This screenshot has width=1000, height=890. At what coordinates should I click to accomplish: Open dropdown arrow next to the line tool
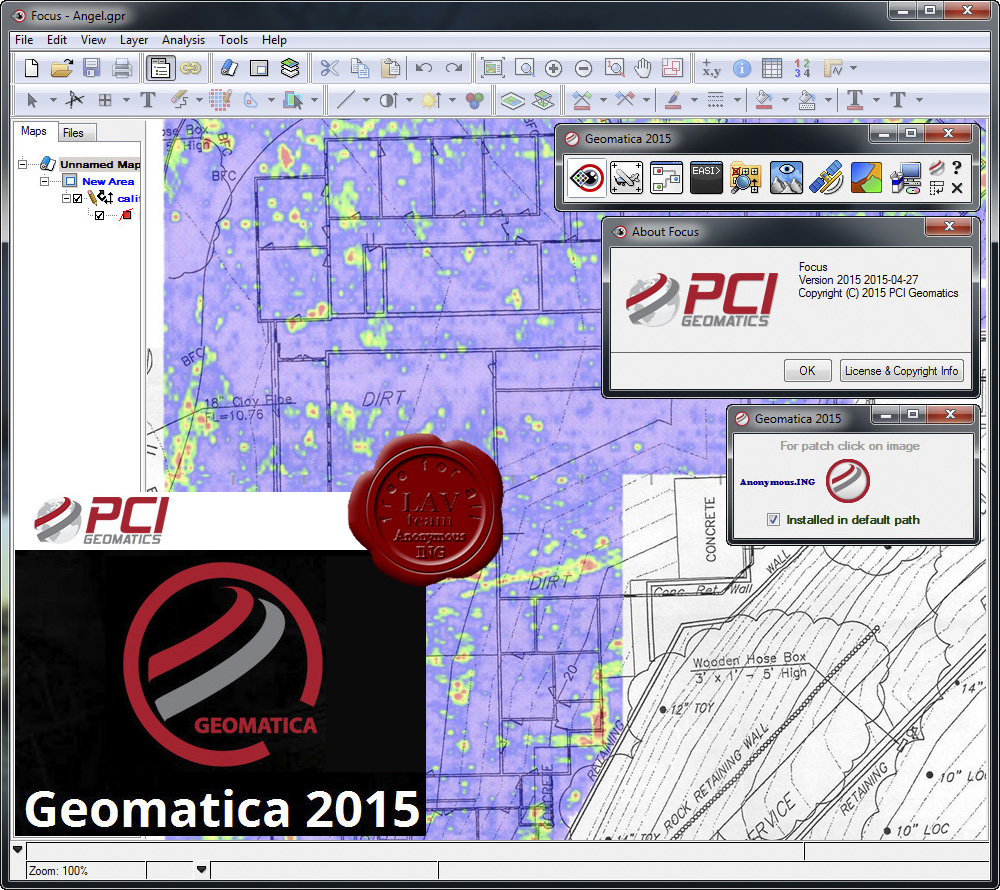[x=366, y=100]
